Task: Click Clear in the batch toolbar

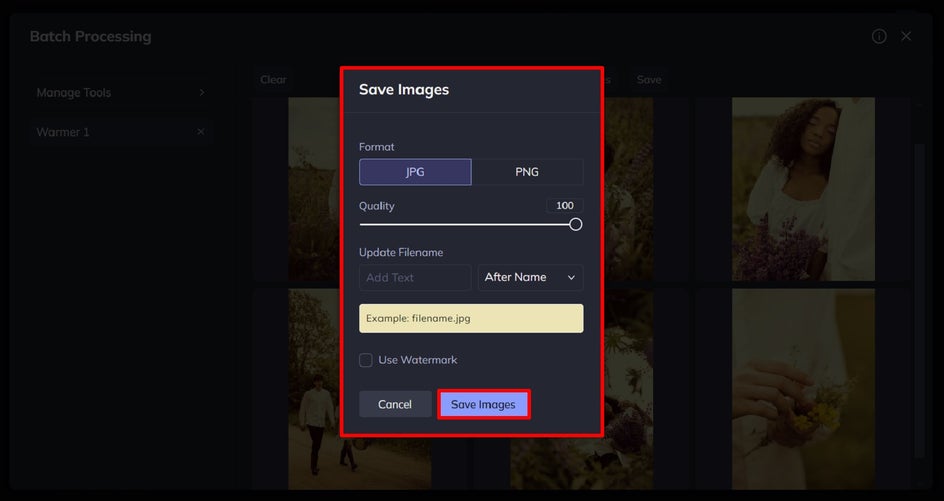Action: point(273,79)
